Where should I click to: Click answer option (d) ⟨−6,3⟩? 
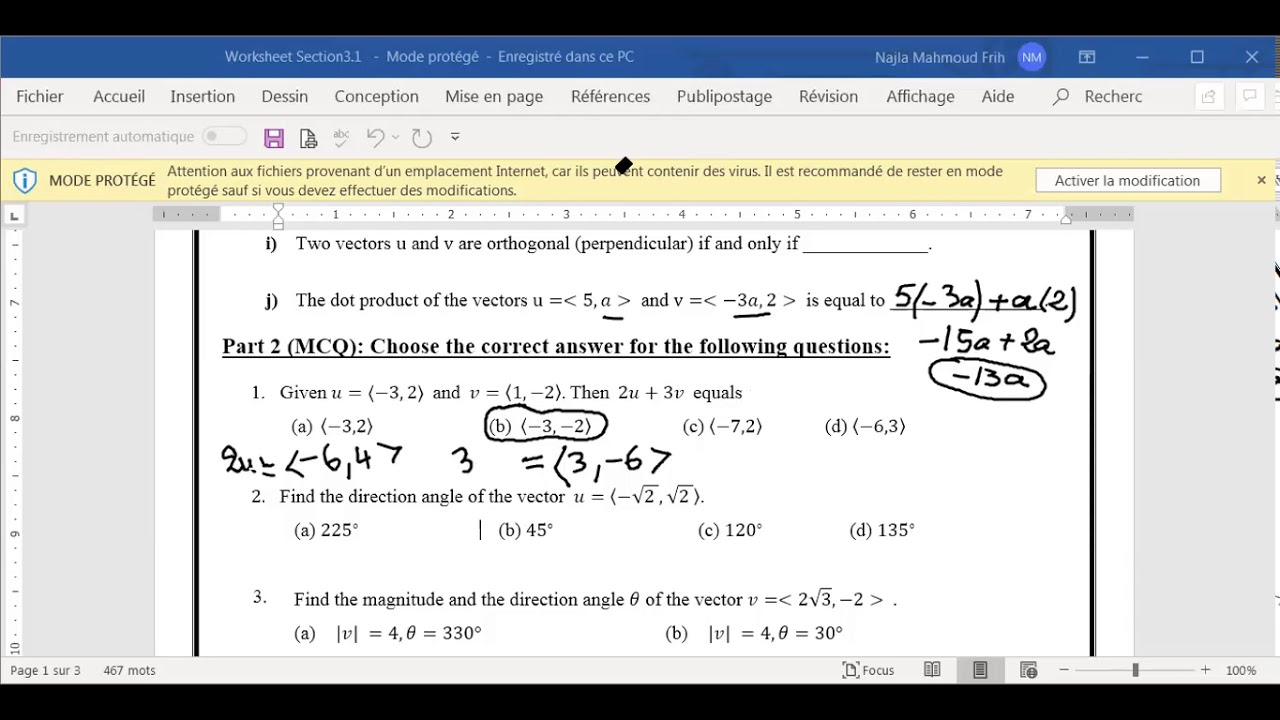click(865, 427)
